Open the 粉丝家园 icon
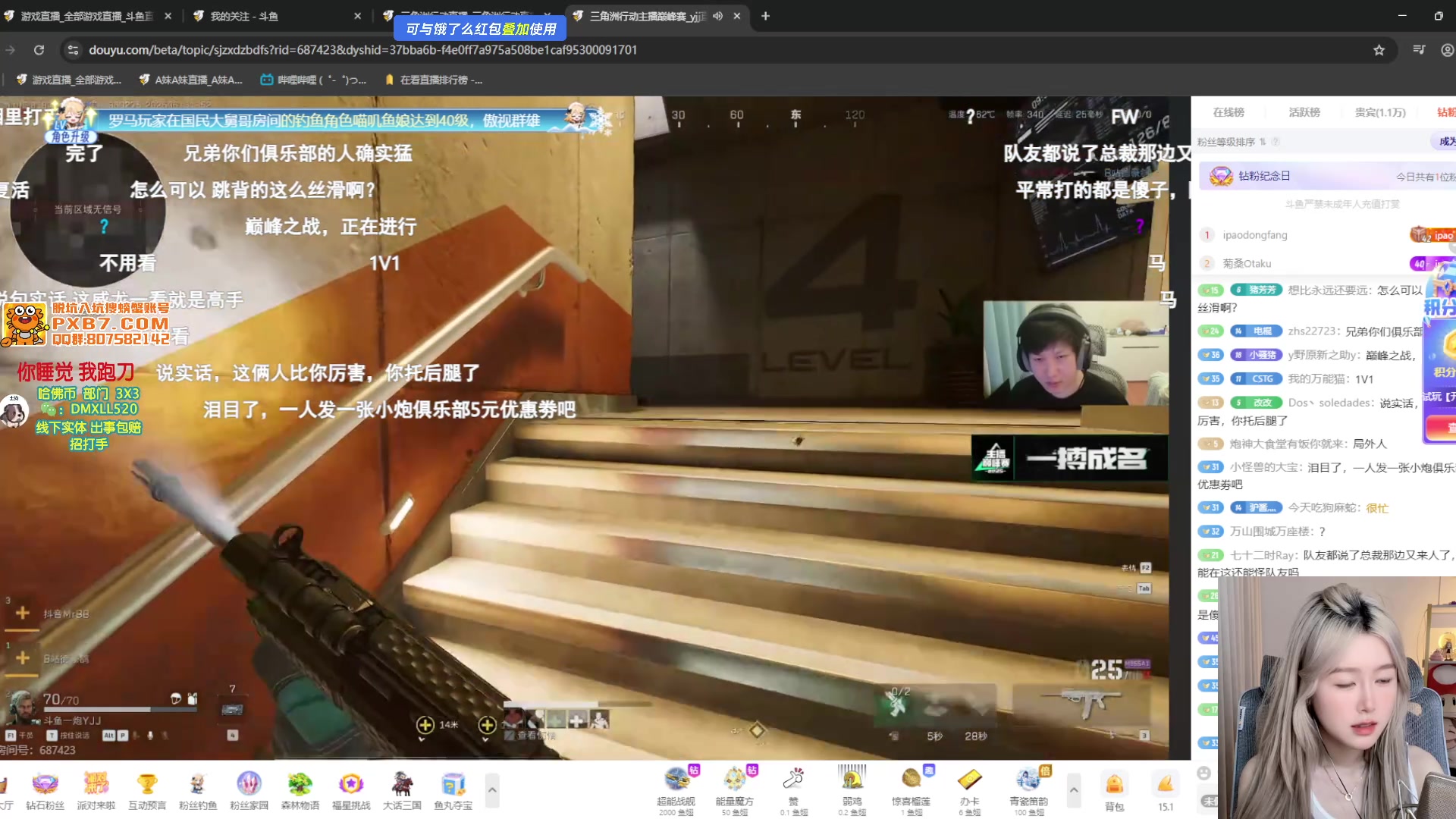The height and width of the screenshot is (819, 1456). 249,789
